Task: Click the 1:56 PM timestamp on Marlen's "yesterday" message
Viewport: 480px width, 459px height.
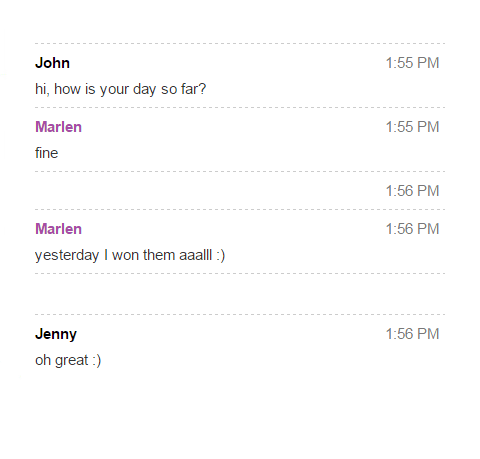Action: tap(412, 229)
